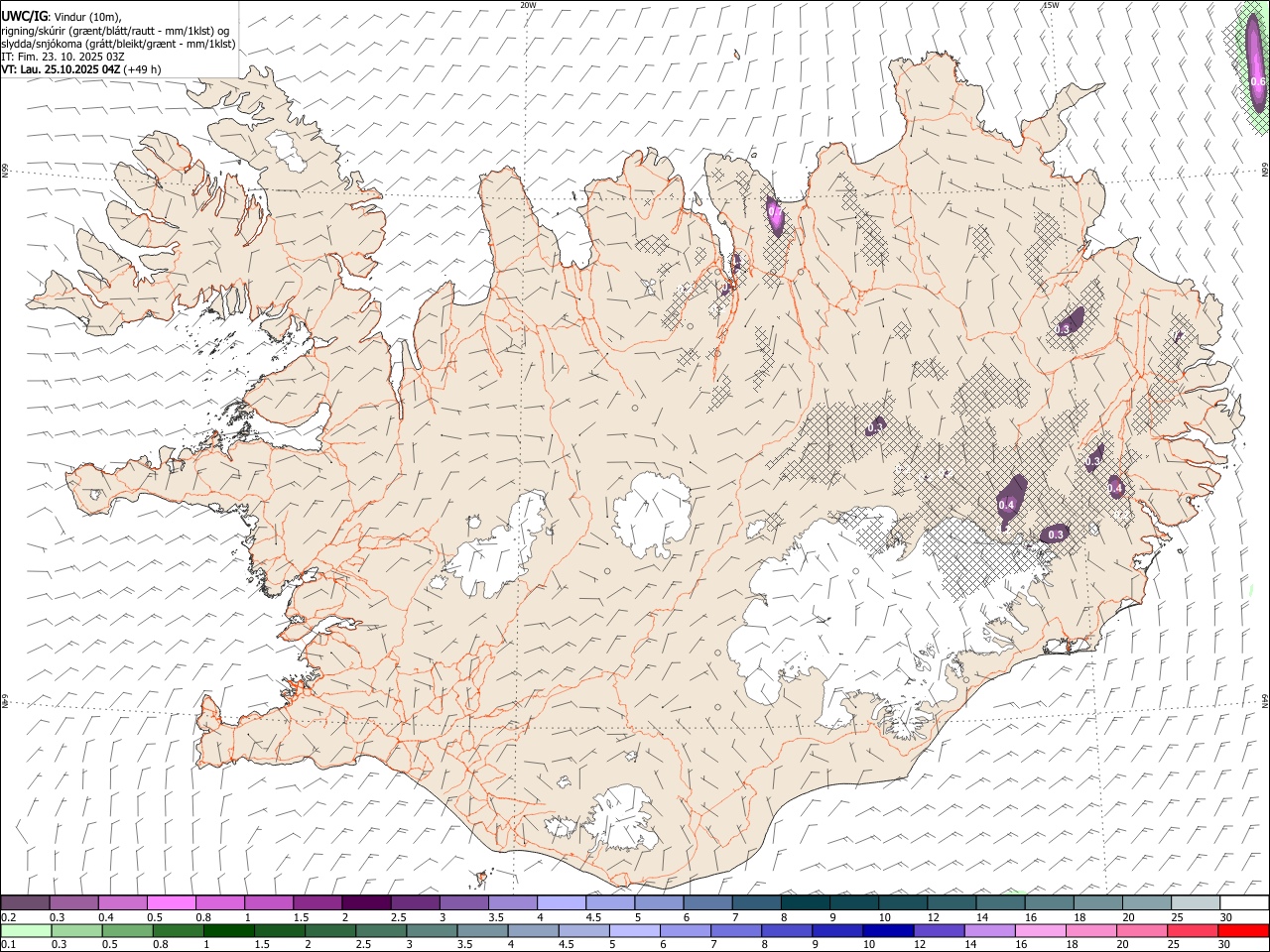The height and width of the screenshot is (952, 1270).
Task: Click the 'rigning/skúrir' legend description line
Action: coord(115,30)
